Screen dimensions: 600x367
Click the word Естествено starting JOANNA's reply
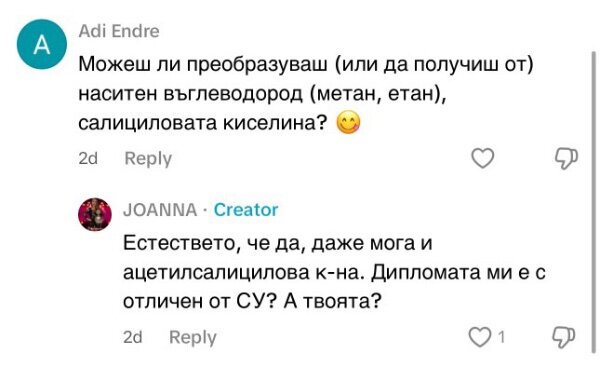click(179, 243)
